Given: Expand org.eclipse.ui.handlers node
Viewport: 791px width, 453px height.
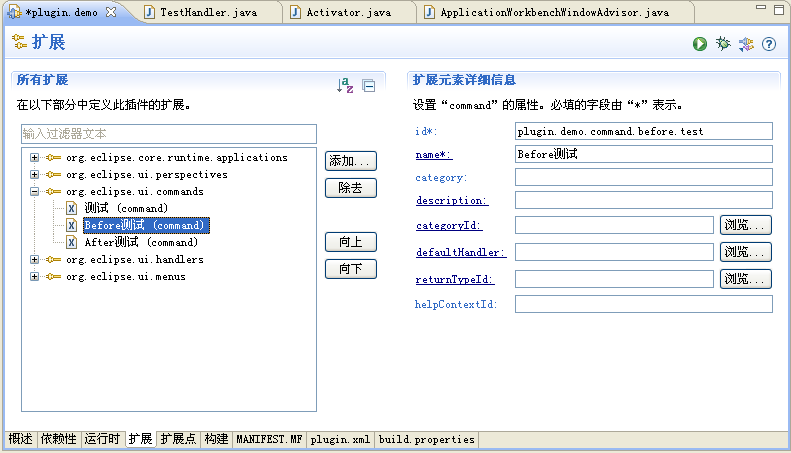Looking at the screenshot, I should point(34,259).
